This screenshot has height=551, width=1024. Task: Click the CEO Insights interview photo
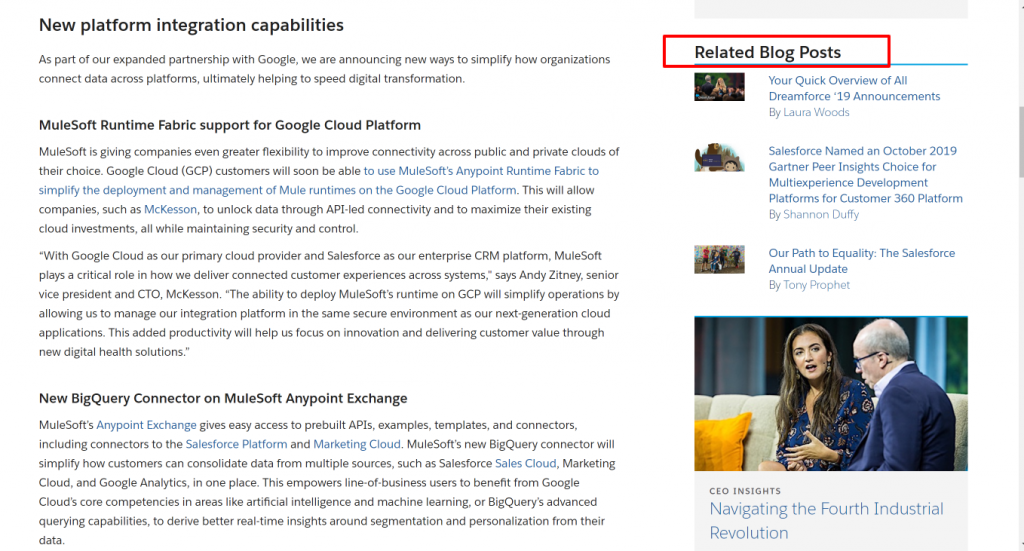tap(830, 393)
